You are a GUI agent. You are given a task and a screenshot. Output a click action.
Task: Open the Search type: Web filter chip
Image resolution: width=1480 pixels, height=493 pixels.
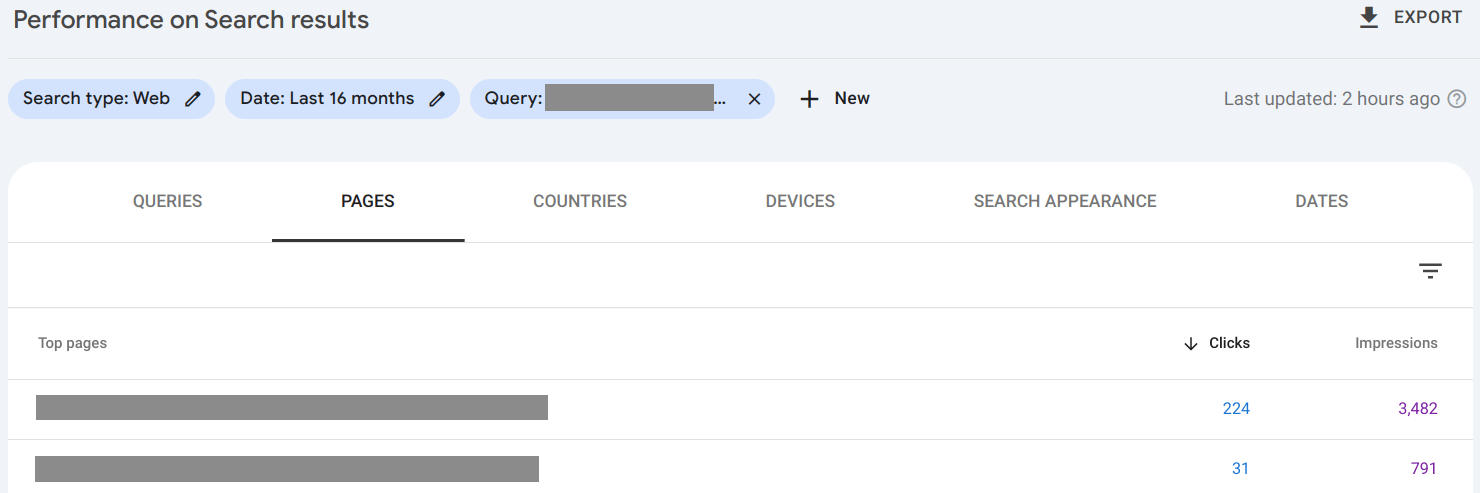[x=111, y=99]
